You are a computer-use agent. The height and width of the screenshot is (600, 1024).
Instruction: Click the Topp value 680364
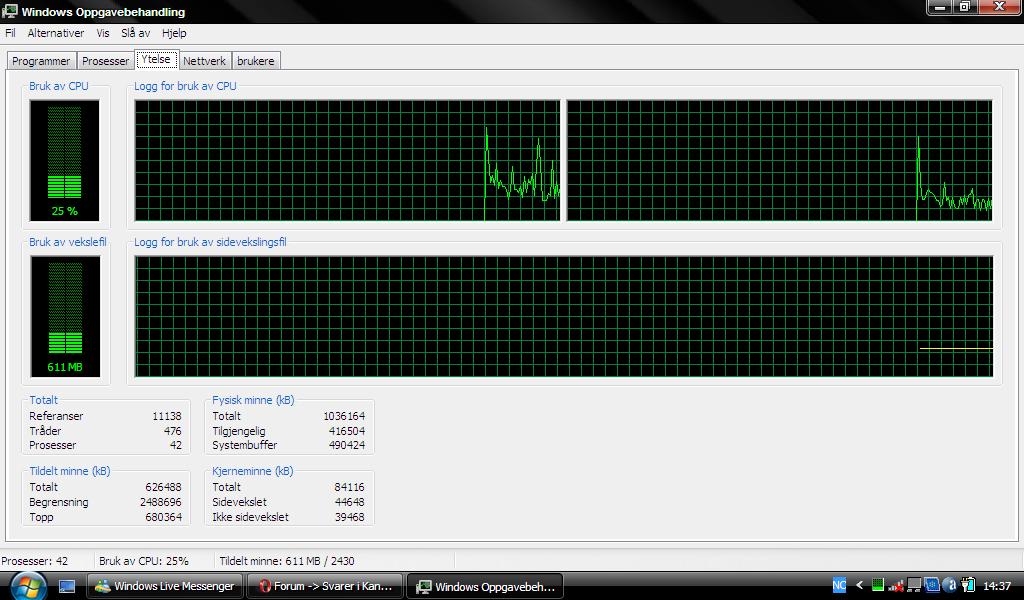(163, 517)
